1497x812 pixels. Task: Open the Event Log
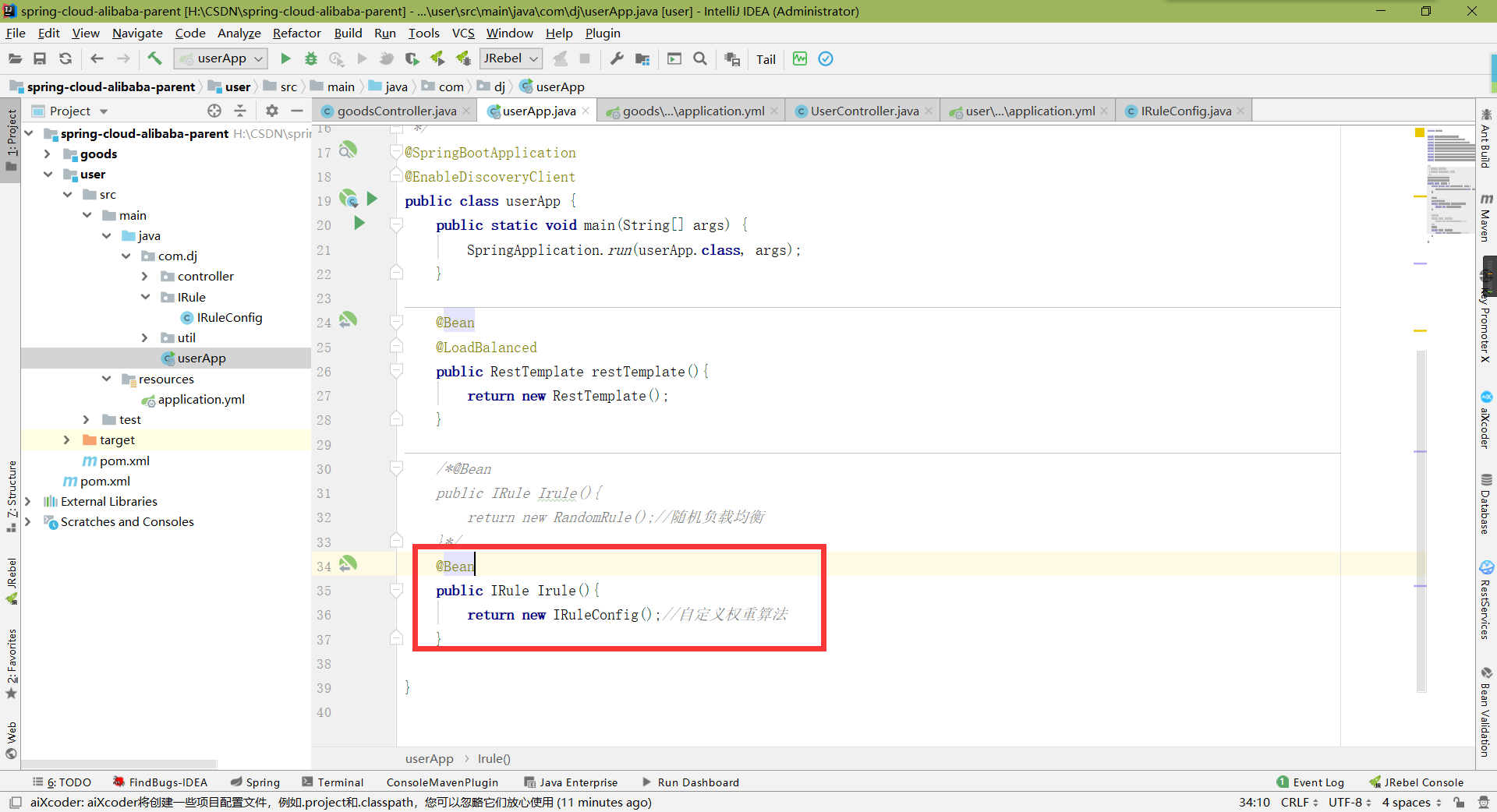[1311, 782]
